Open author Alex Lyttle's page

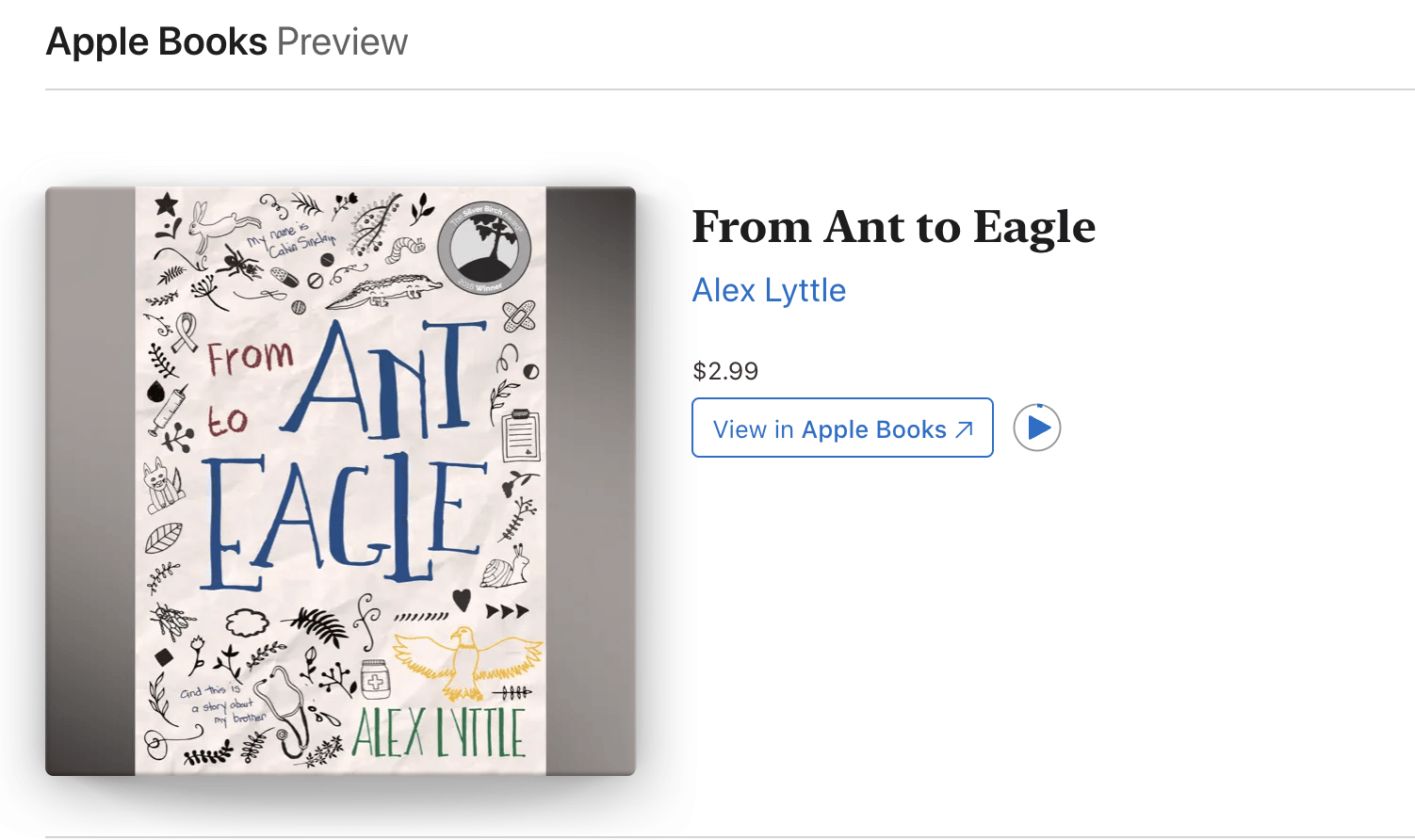(769, 290)
